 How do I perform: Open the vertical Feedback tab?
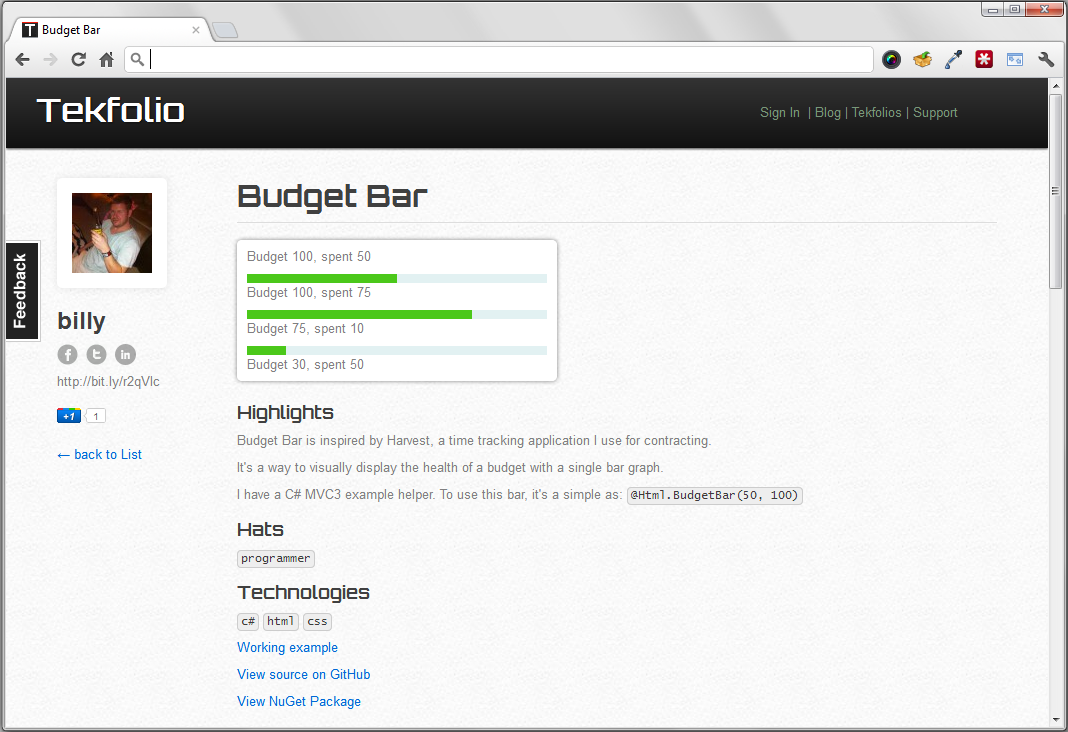[21, 291]
